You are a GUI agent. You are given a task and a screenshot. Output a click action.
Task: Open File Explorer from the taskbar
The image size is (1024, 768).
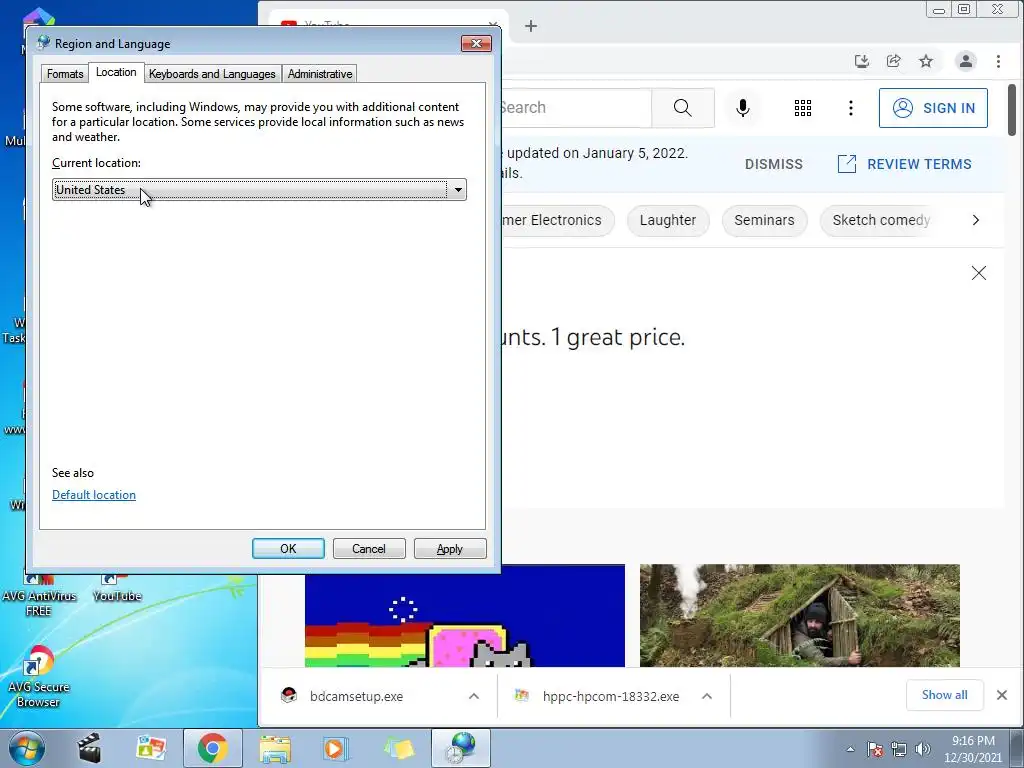point(275,748)
